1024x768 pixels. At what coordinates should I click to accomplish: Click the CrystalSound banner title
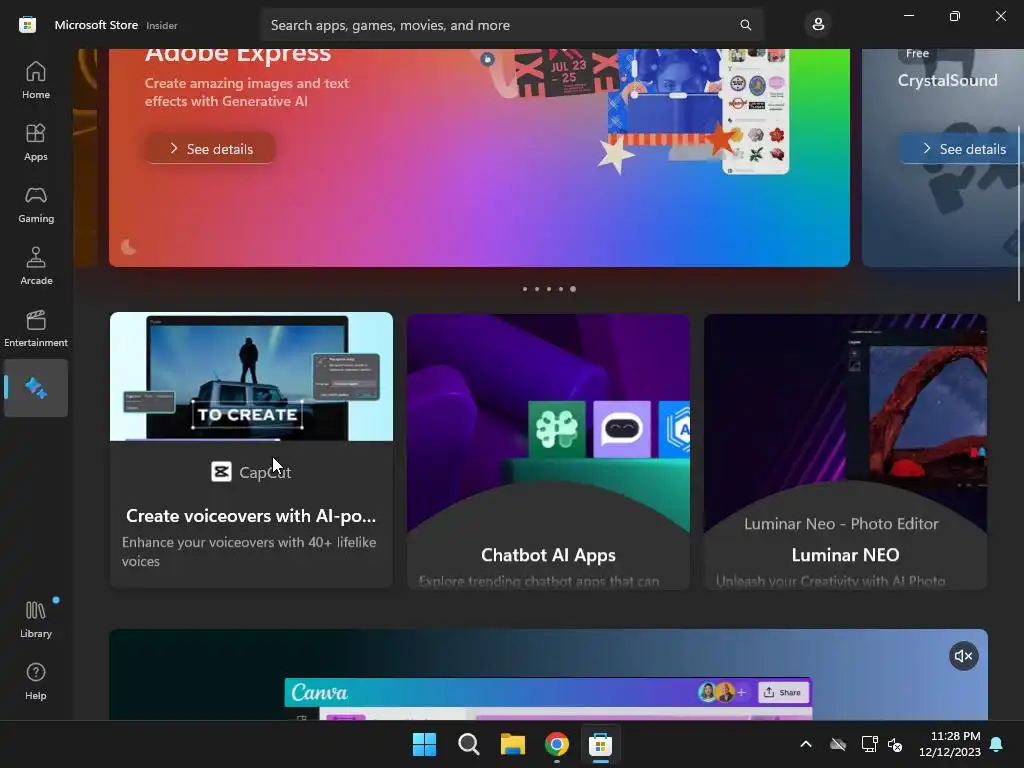point(948,80)
